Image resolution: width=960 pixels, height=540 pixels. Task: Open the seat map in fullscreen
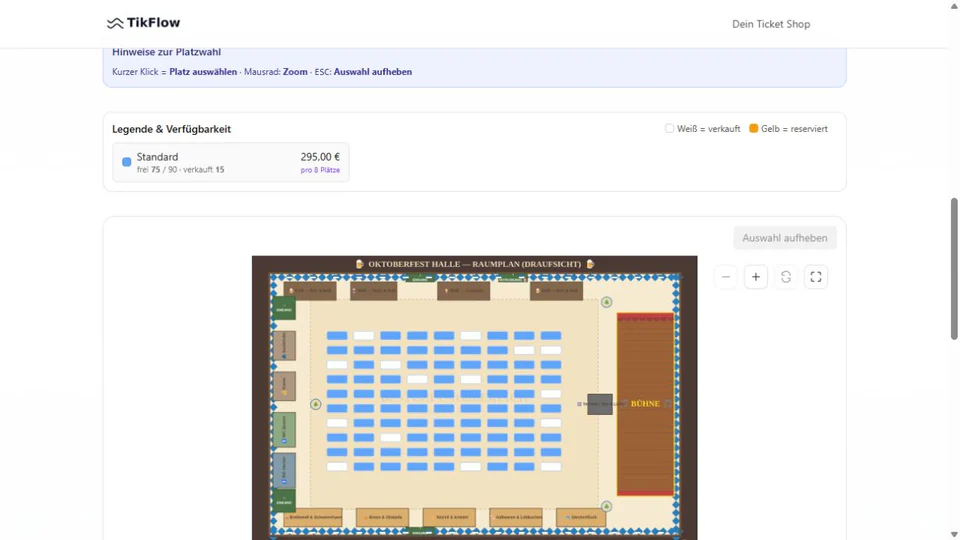point(816,277)
